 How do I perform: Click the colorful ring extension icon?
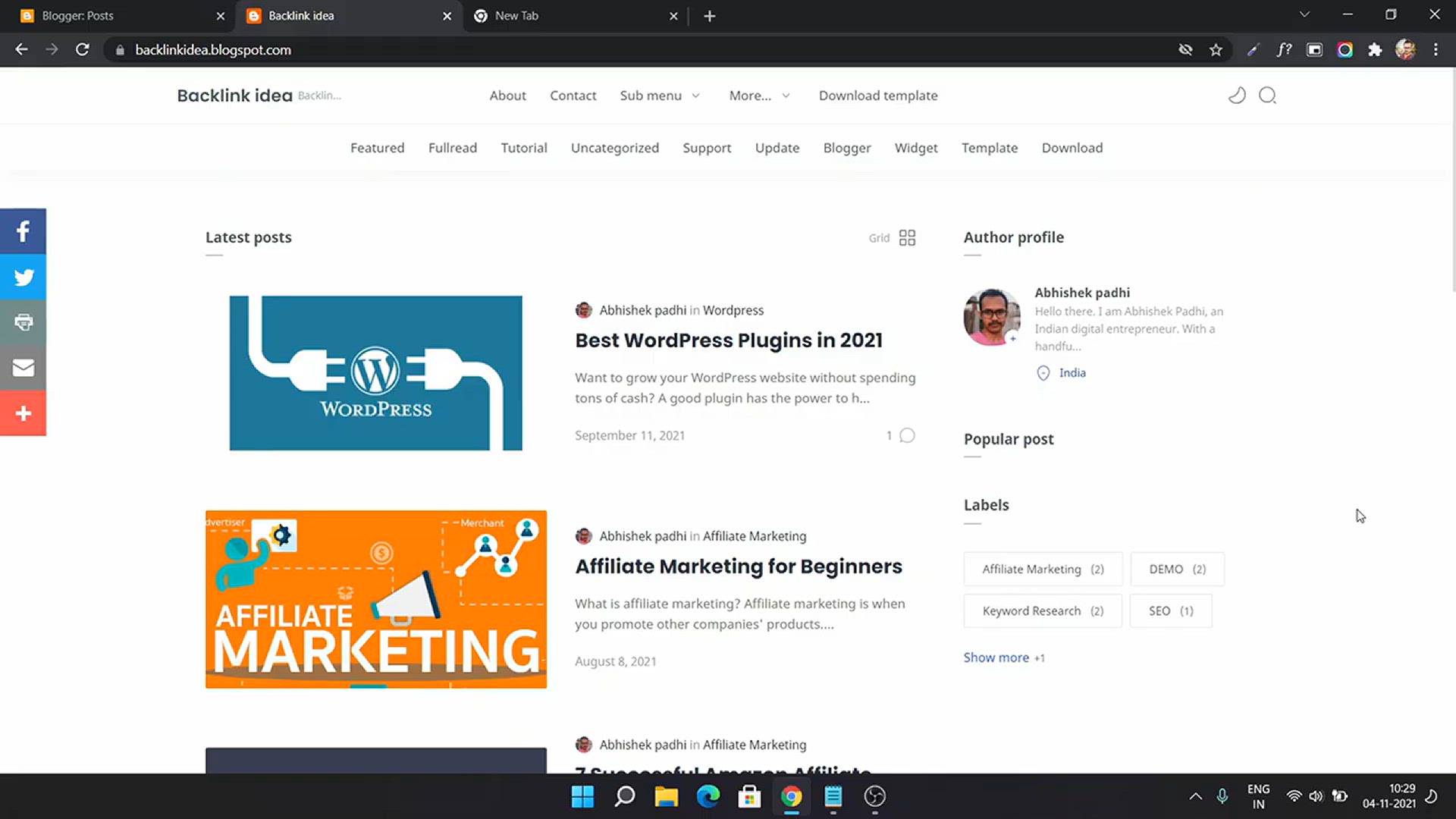[x=1345, y=50]
